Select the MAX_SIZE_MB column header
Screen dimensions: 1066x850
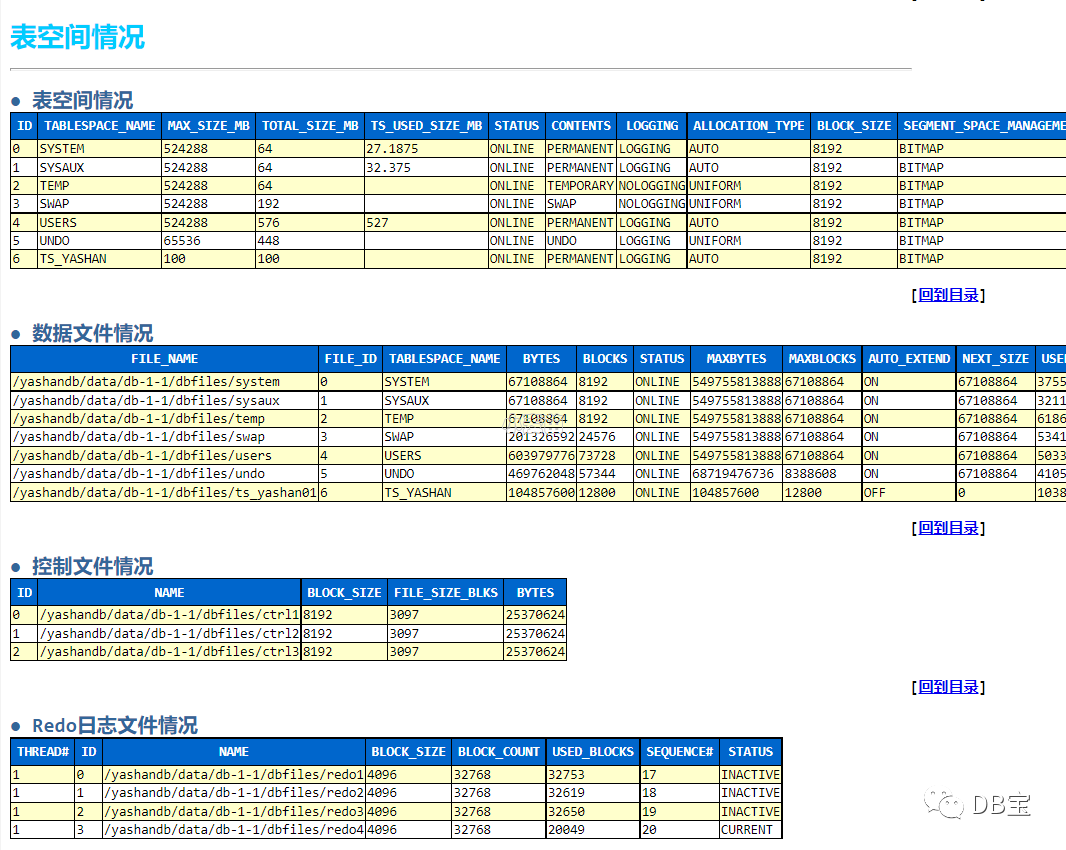(209, 126)
